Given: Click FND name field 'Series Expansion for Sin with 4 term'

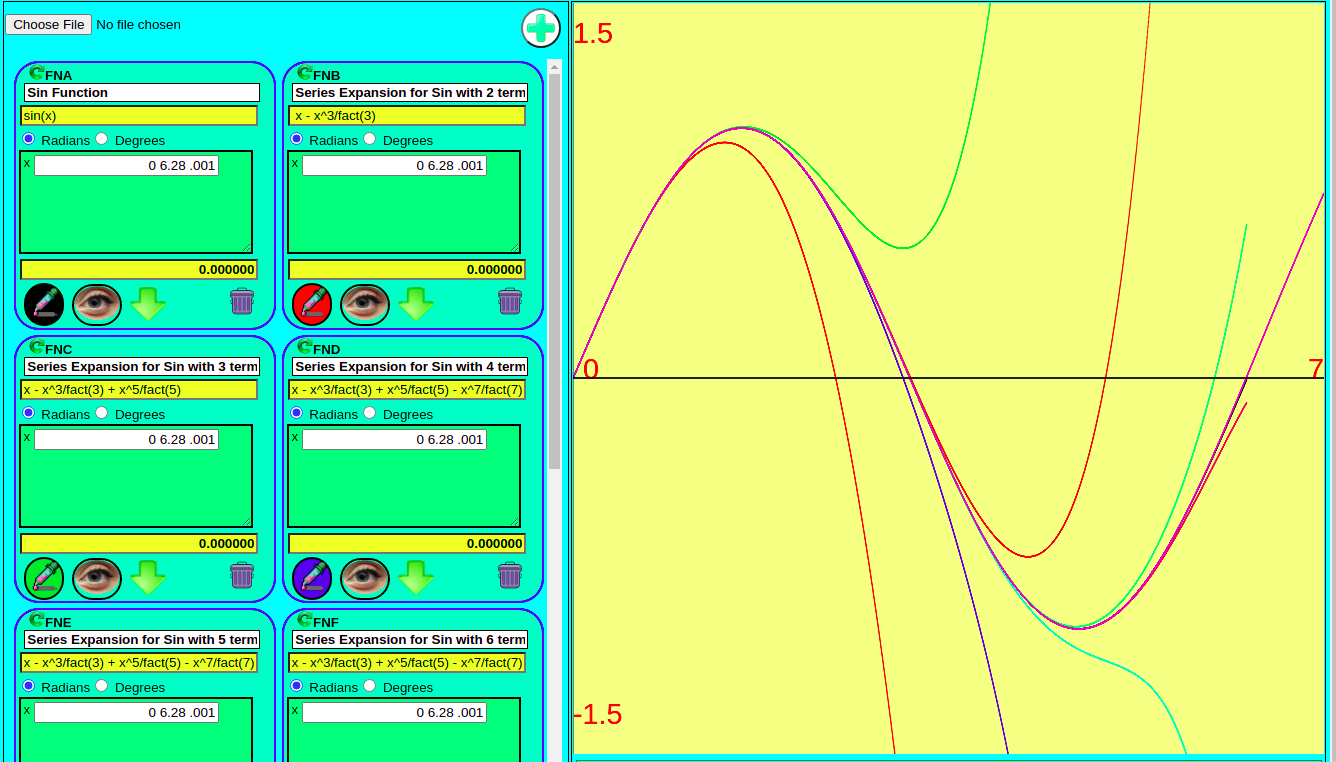Looking at the screenshot, I should point(409,366).
